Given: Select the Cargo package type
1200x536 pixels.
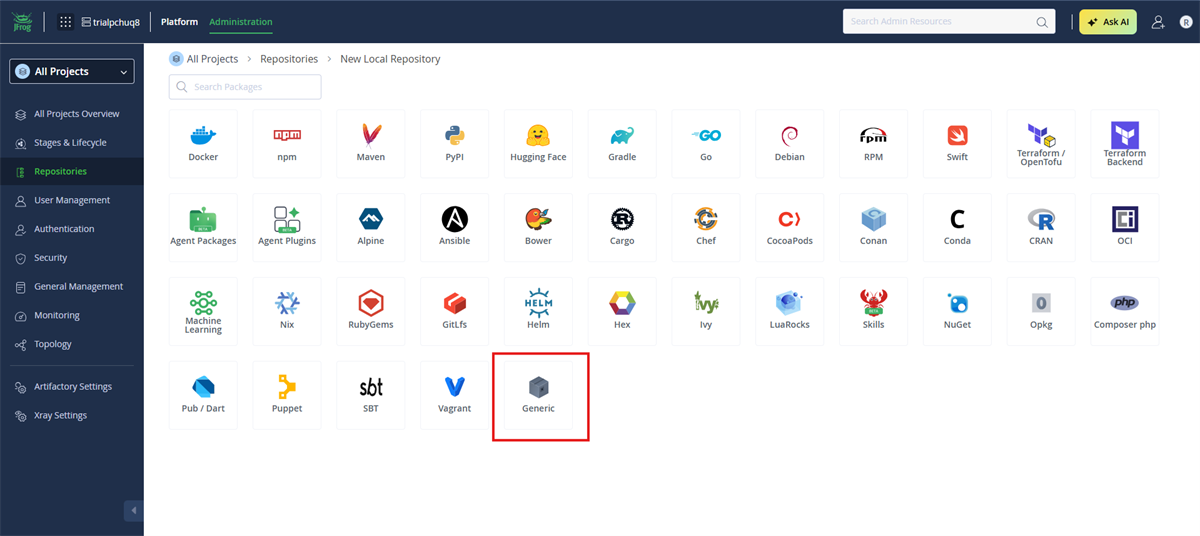Looking at the screenshot, I should pyautogui.click(x=622, y=228).
